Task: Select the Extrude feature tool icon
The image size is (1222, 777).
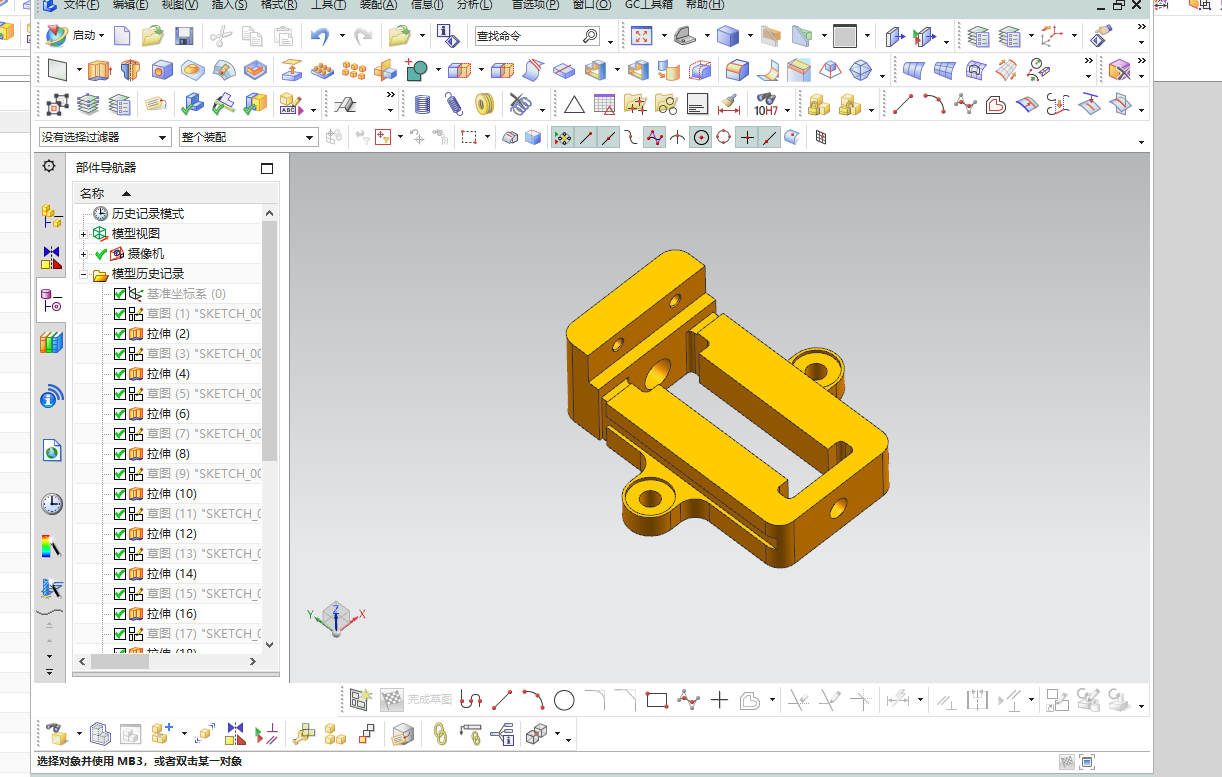Action: tap(99, 71)
